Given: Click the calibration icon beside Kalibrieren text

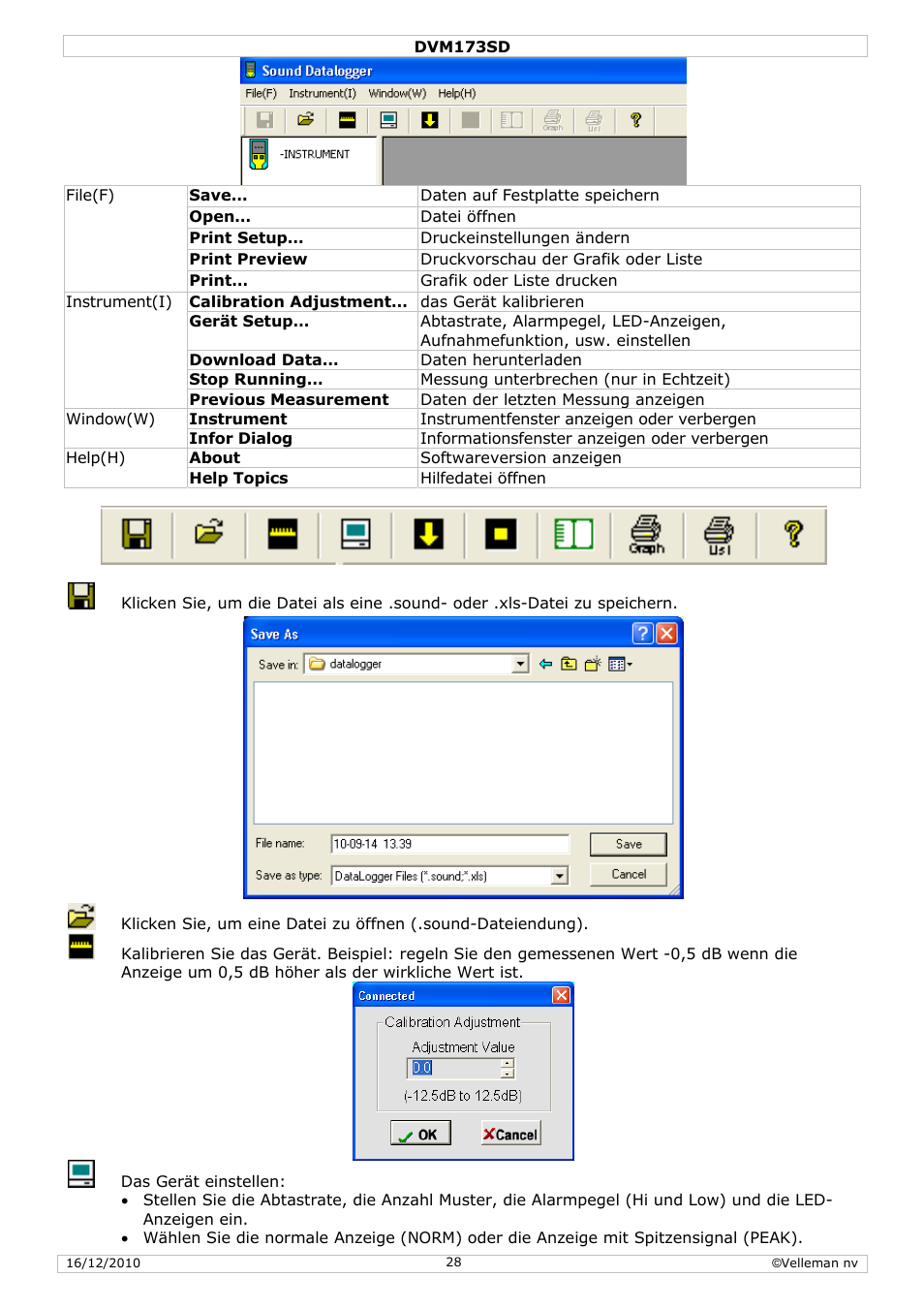Looking at the screenshot, I should pos(81,947).
